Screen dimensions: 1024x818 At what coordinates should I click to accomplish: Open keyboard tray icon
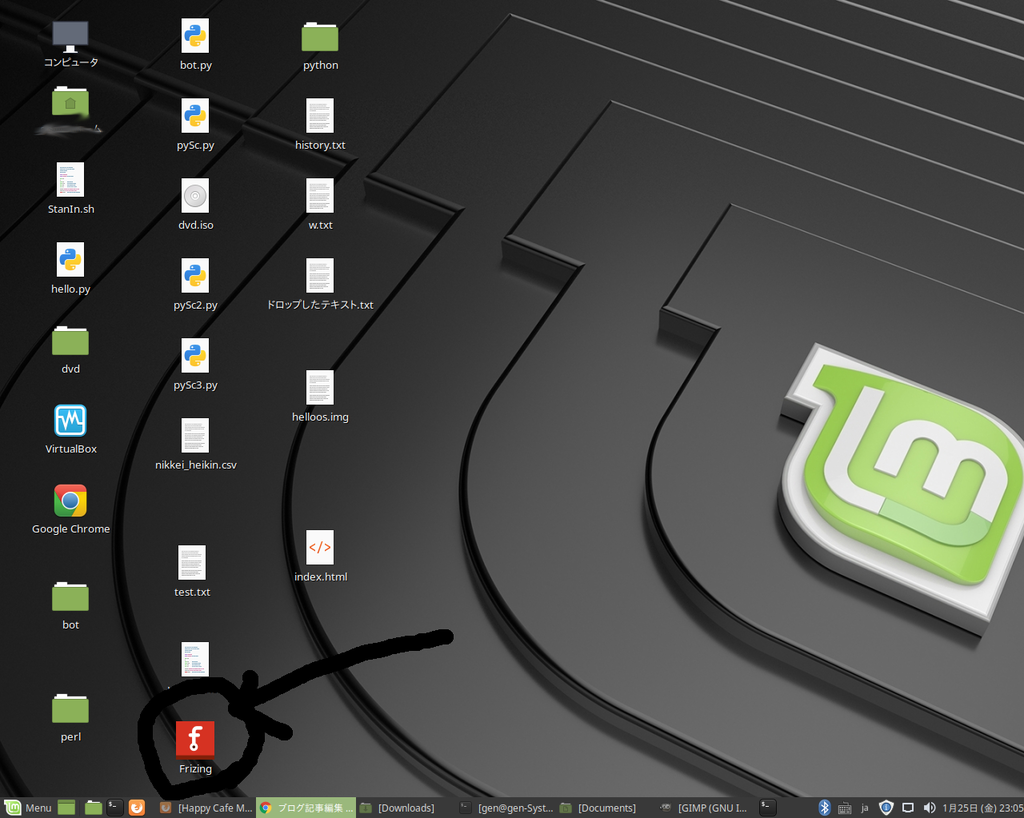click(x=844, y=808)
